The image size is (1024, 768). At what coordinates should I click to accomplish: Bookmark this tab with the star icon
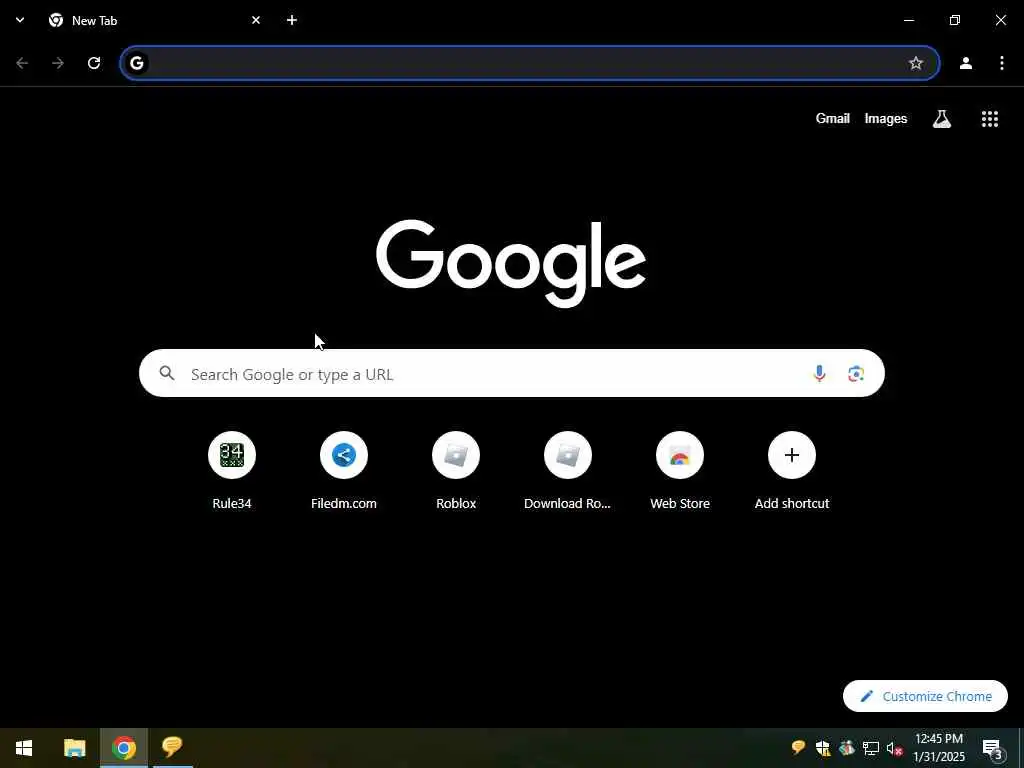pos(916,63)
